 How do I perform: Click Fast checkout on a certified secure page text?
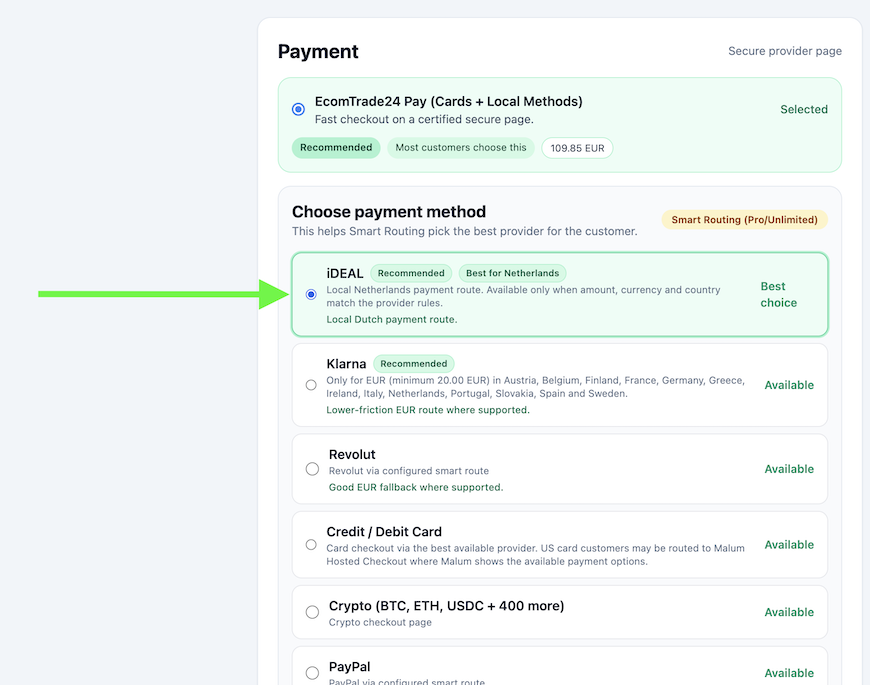coord(424,119)
